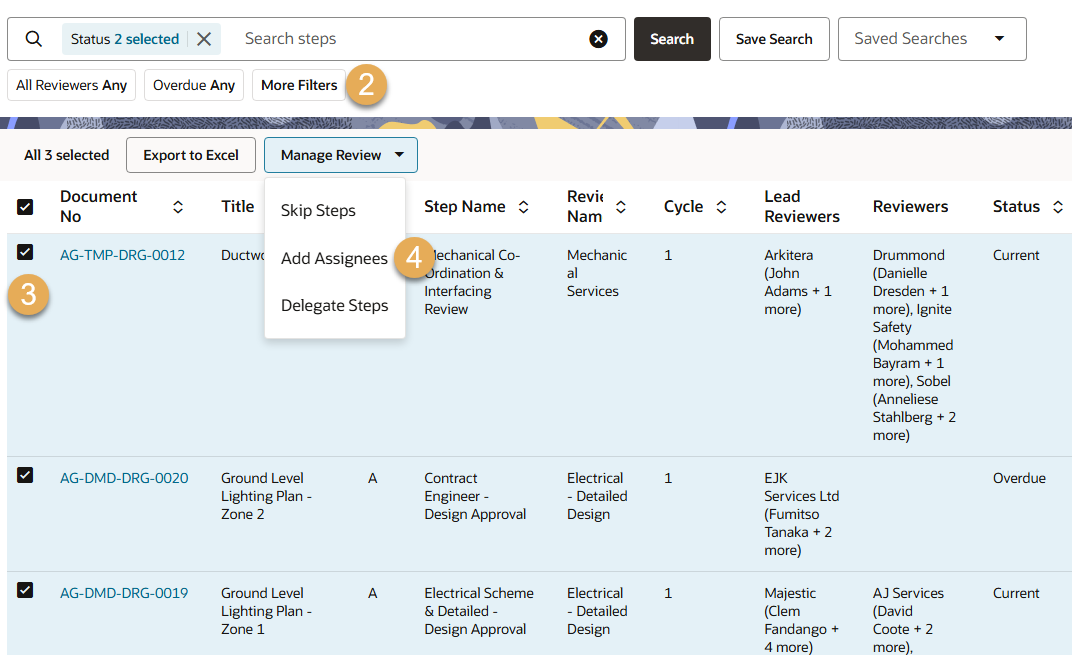Viewport: 1072px width, 655px height.
Task: Open the Saved Searches dropdown
Action: [x=931, y=39]
